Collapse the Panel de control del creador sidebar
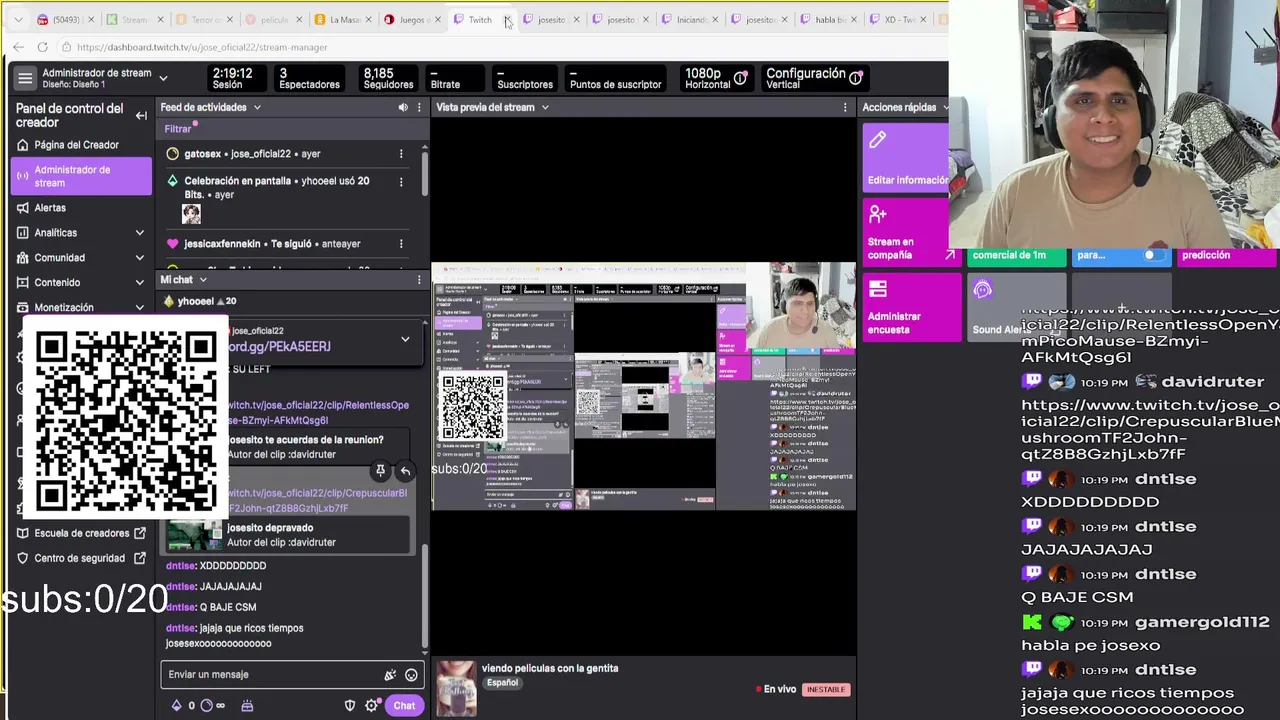This screenshot has width=1280, height=720. coord(141,115)
